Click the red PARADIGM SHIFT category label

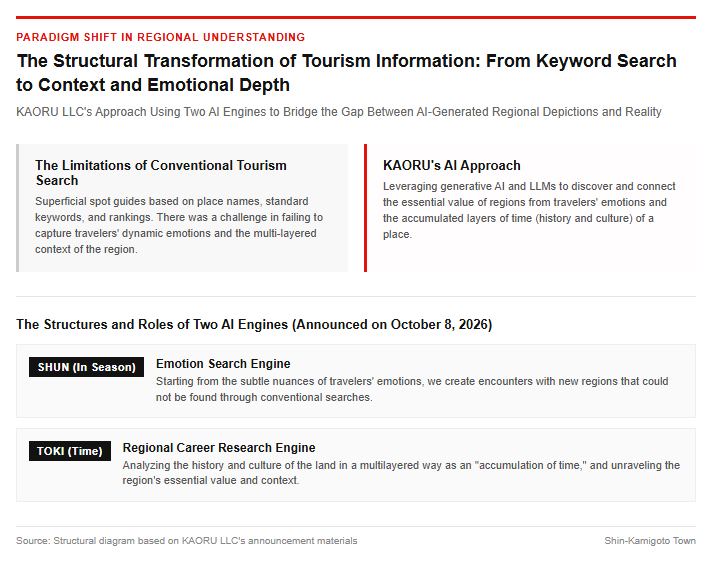(160, 37)
